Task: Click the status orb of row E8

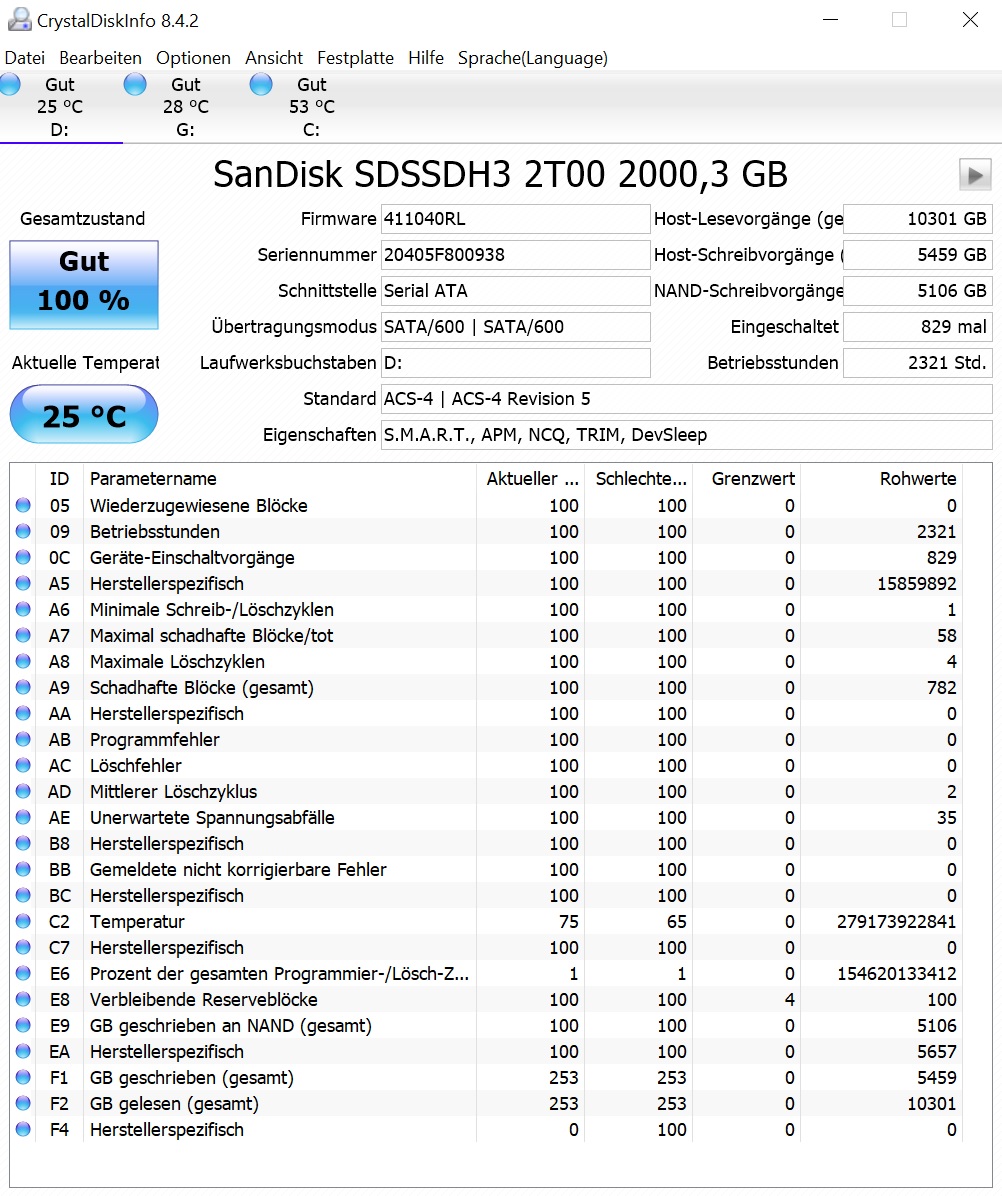Action: tap(24, 998)
